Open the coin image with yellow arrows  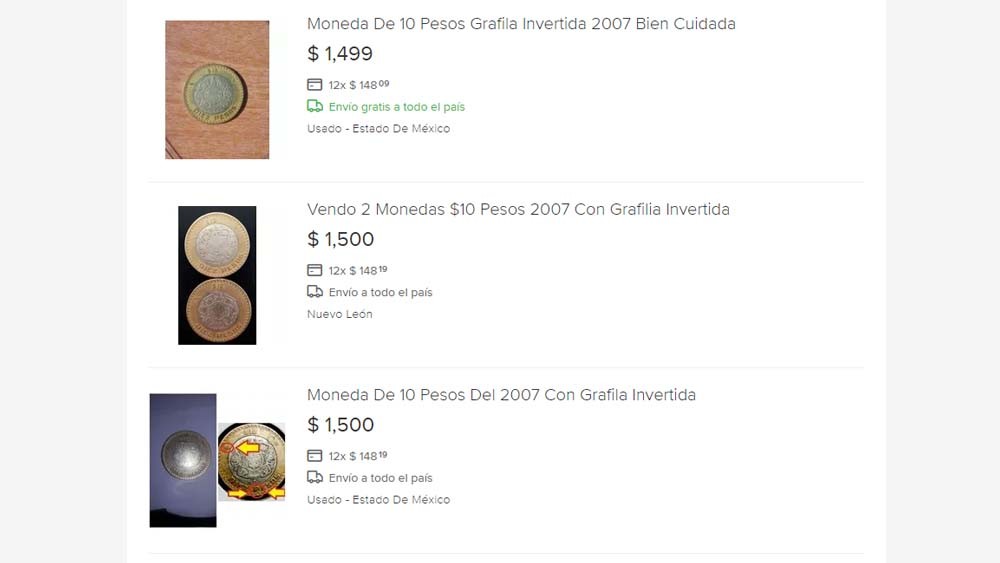251,461
